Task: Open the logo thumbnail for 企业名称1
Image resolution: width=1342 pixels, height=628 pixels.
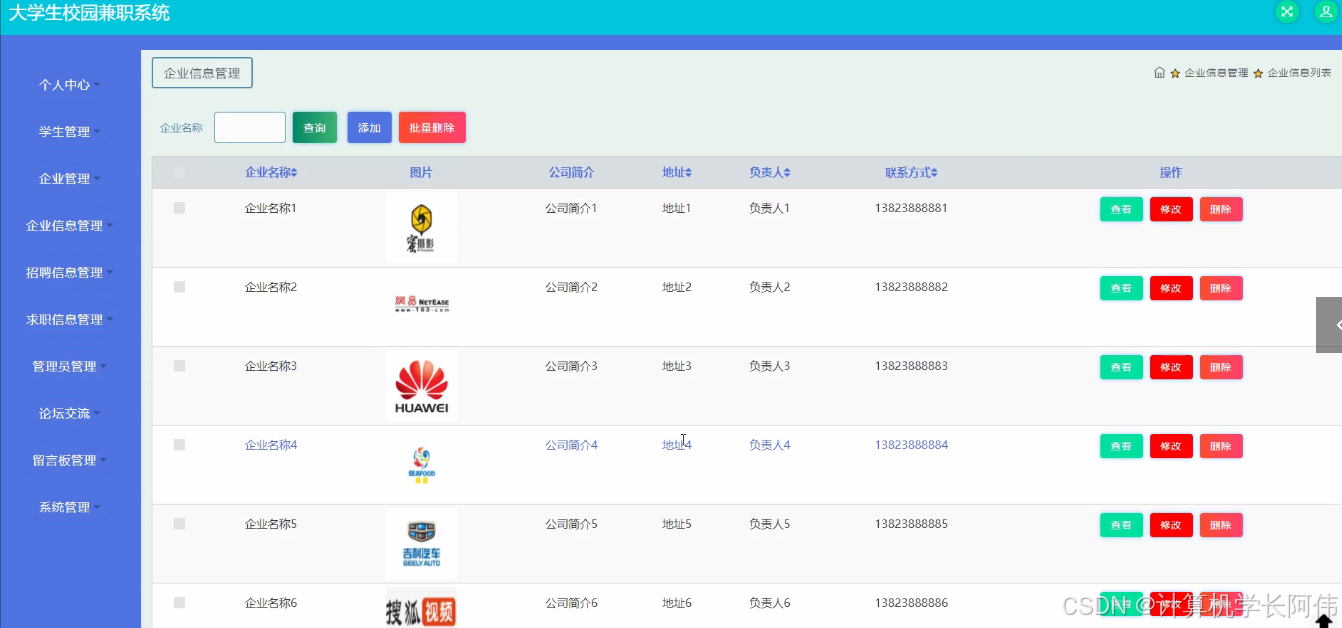Action: [421, 228]
